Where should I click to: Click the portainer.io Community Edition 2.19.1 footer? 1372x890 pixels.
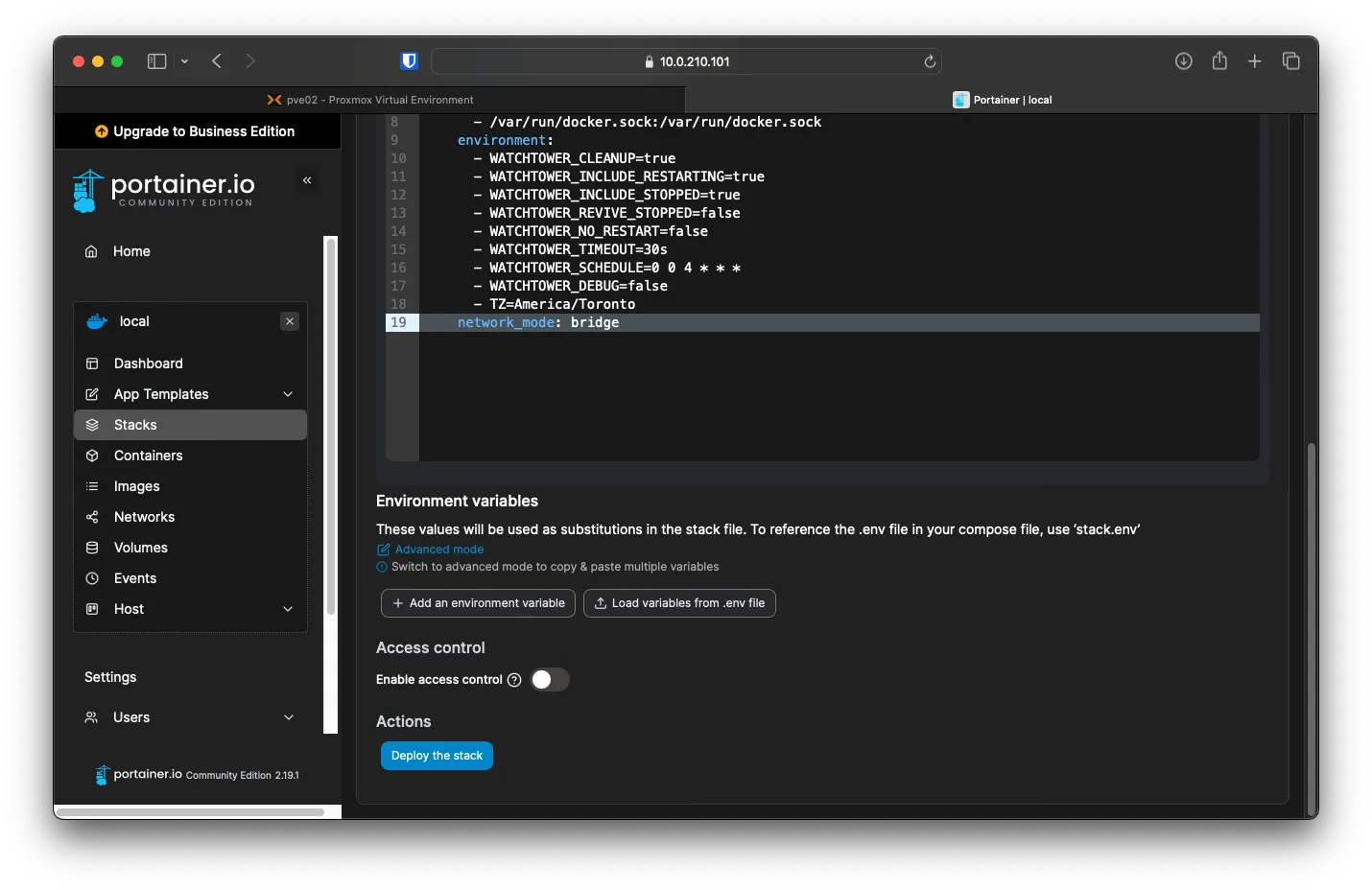(197, 775)
